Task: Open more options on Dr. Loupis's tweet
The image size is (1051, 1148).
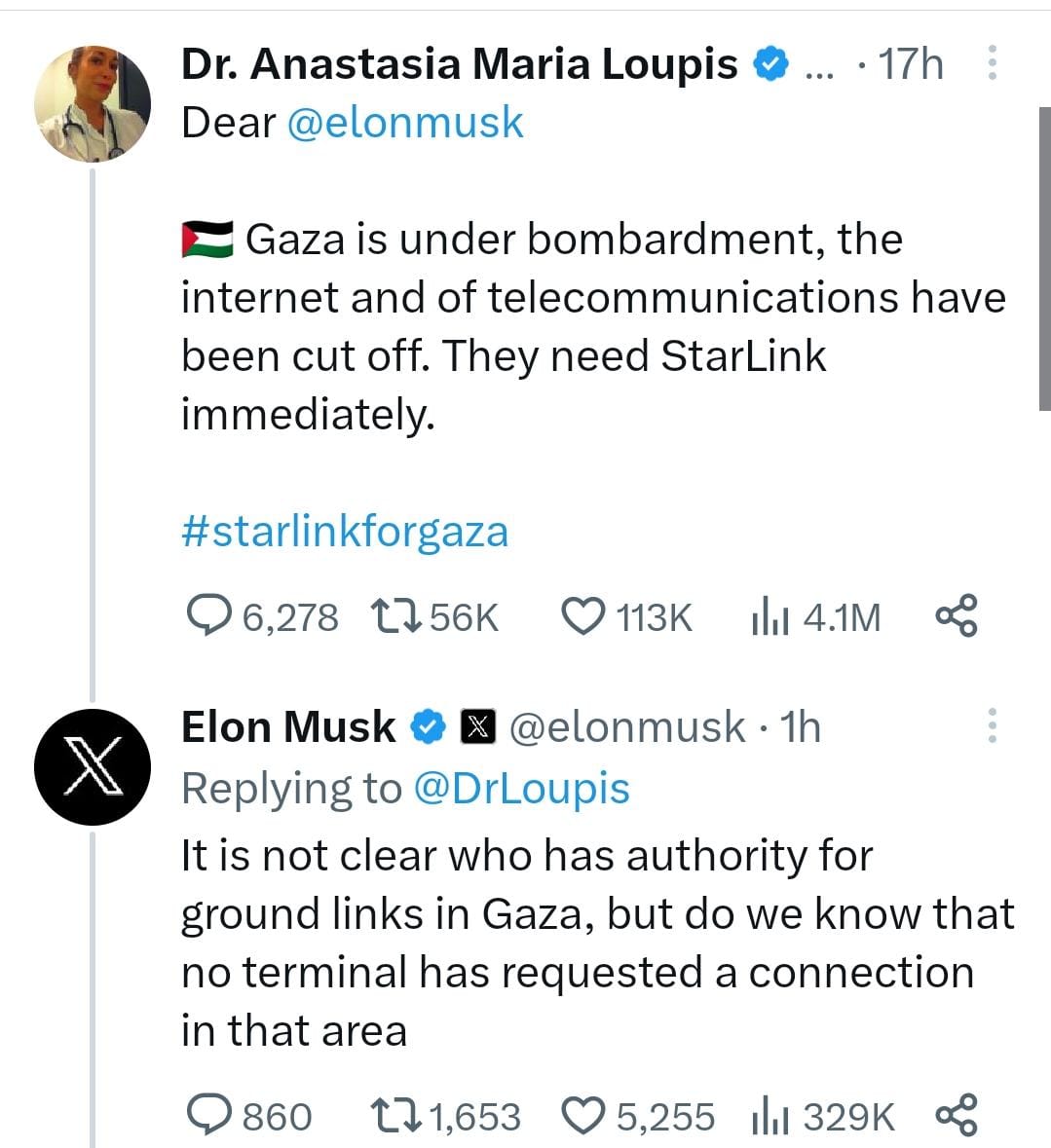Action: pyautogui.click(x=992, y=63)
